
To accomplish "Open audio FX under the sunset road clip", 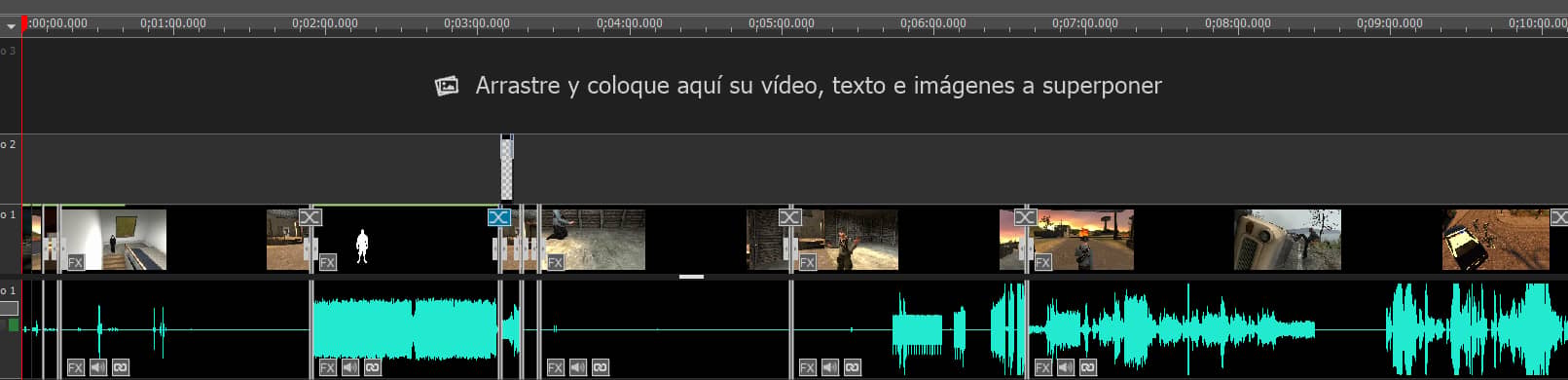I will pos(1042,367).
